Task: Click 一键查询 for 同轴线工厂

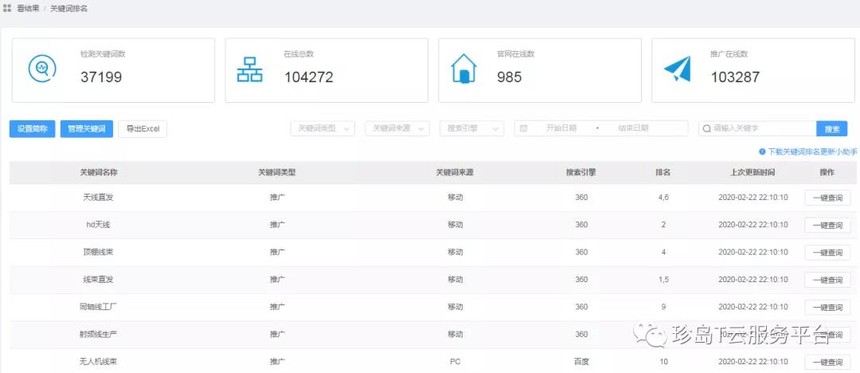Action: tap(828, 307)
